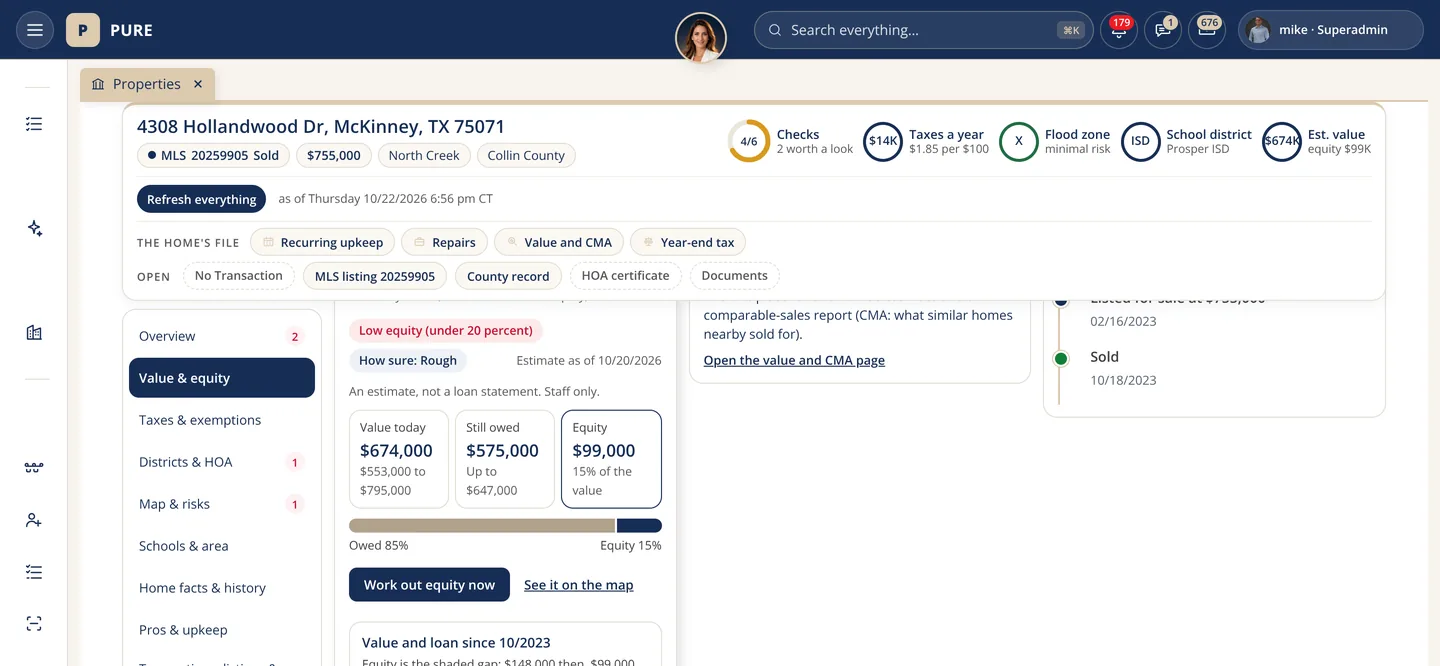Open the Year-end tax chip

tap(688, 242)
